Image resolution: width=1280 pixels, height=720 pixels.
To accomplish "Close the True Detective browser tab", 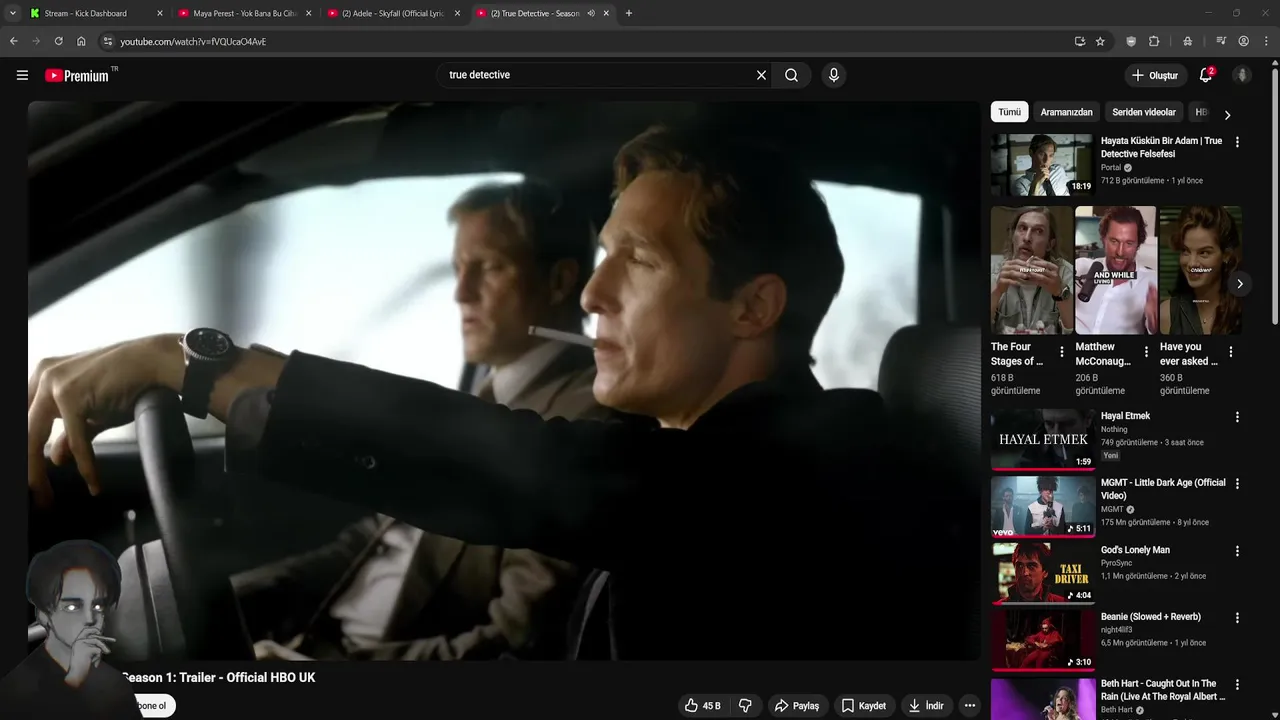I will pos(606,13).
